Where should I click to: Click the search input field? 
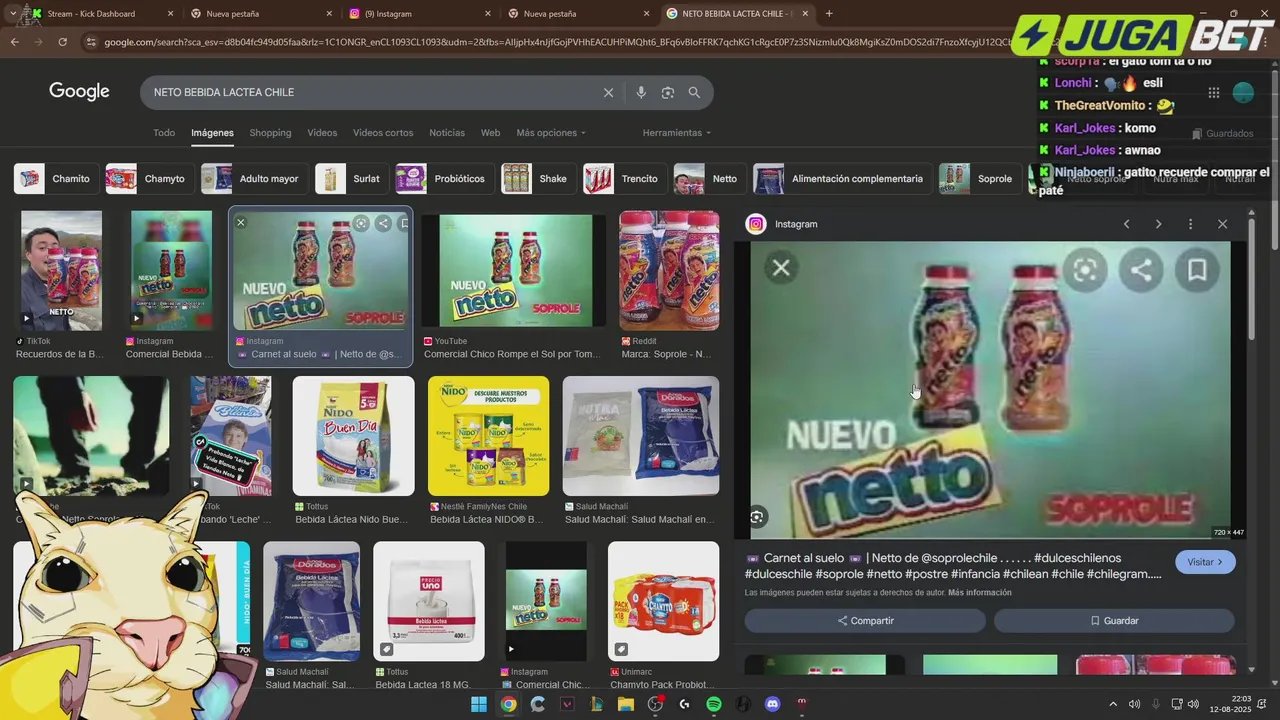coord(370,92)
